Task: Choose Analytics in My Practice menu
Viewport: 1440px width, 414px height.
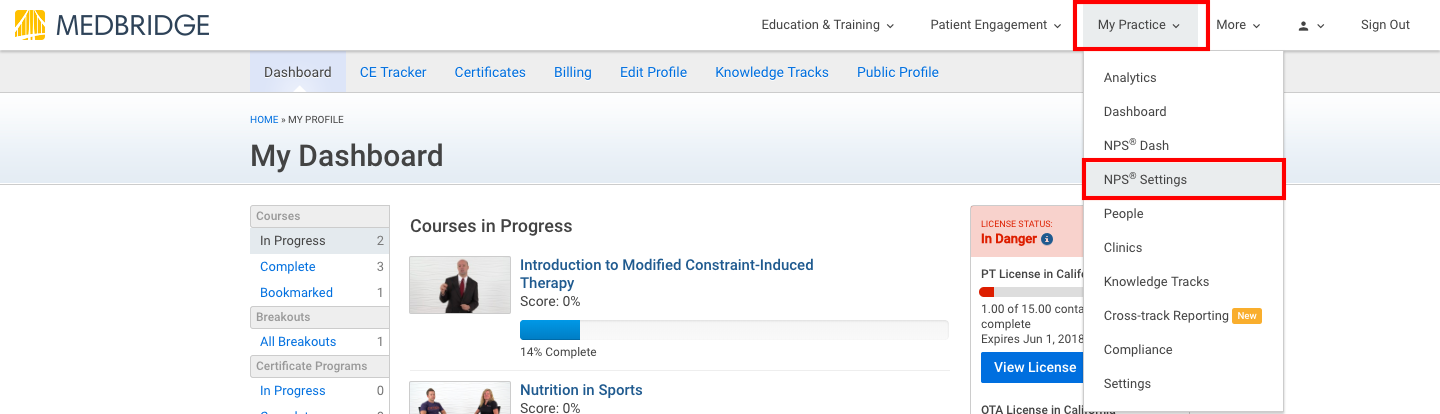Action: pos(1130,78)
